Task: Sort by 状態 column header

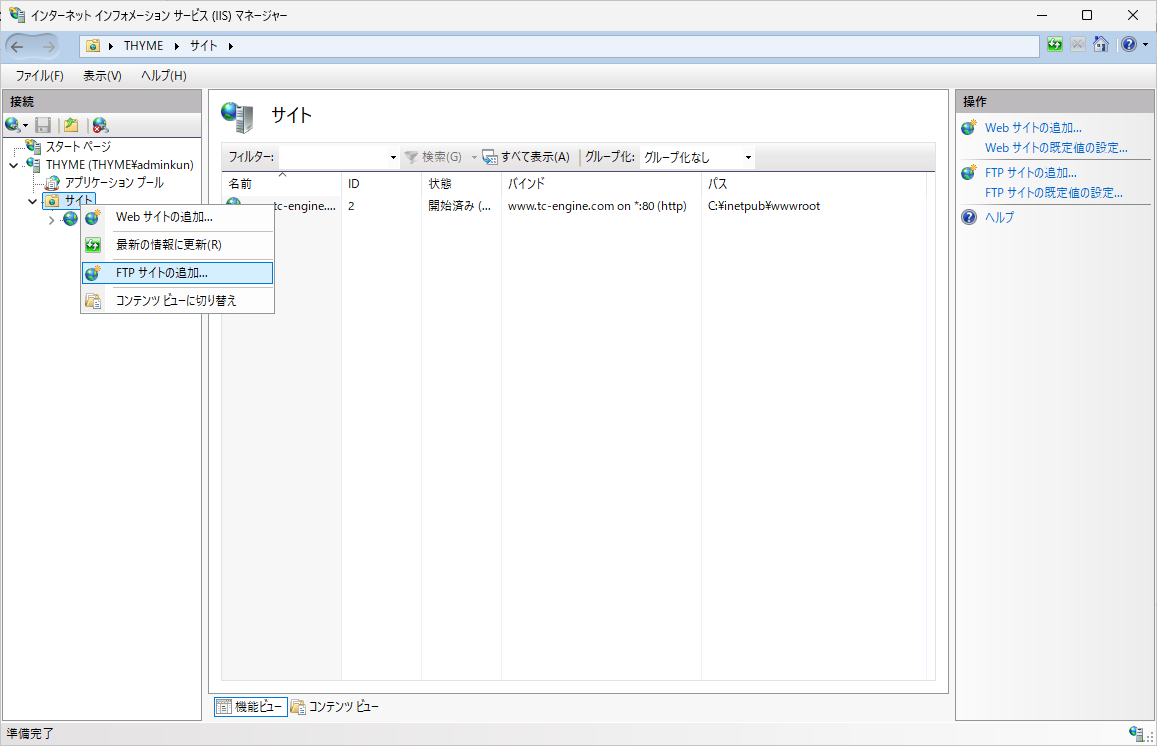Action: pos(461,184)
